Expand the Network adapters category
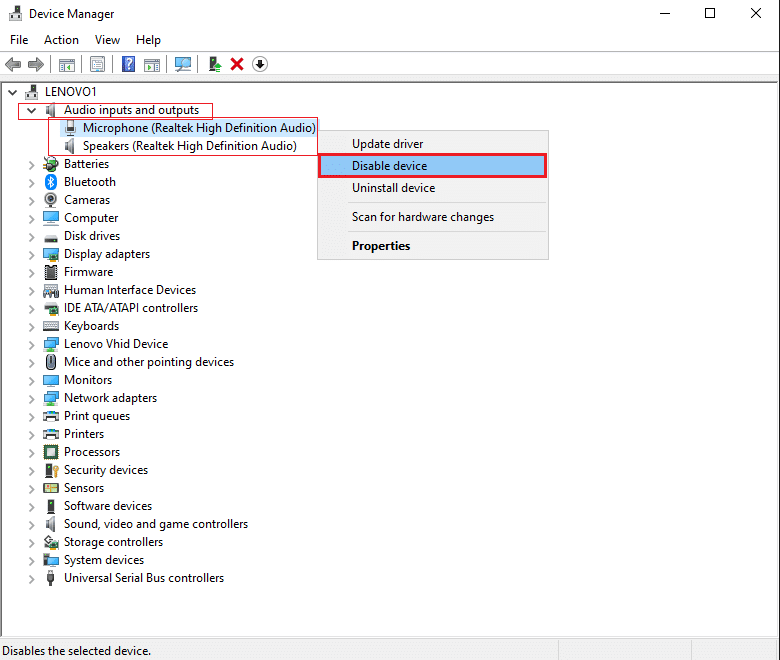This screenshot has width=780, height=660. pyautogui.click(x=31, y=398)
